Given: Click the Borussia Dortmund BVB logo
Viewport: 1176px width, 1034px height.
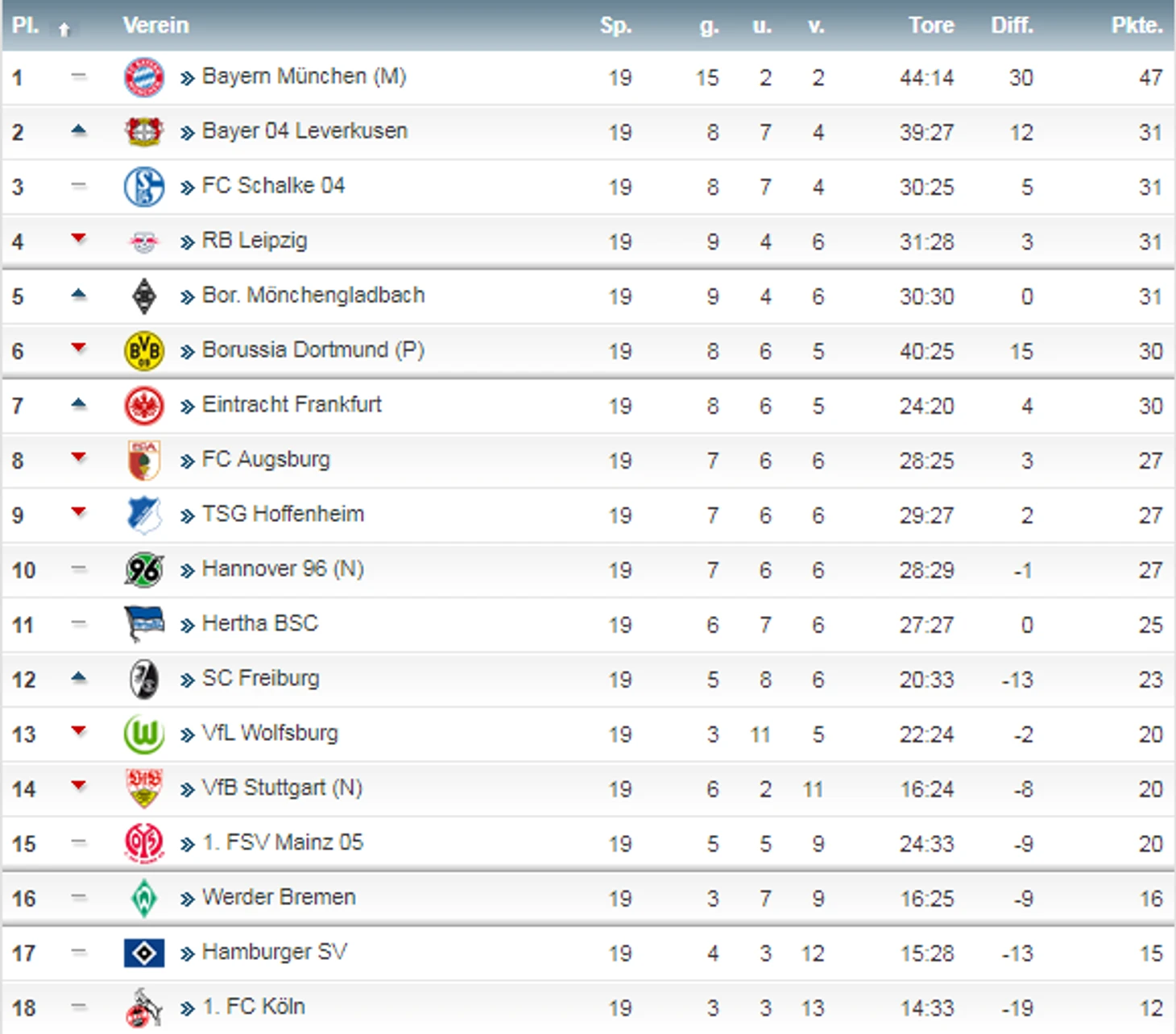Looking at the screenshot, I should click(144, 351).
